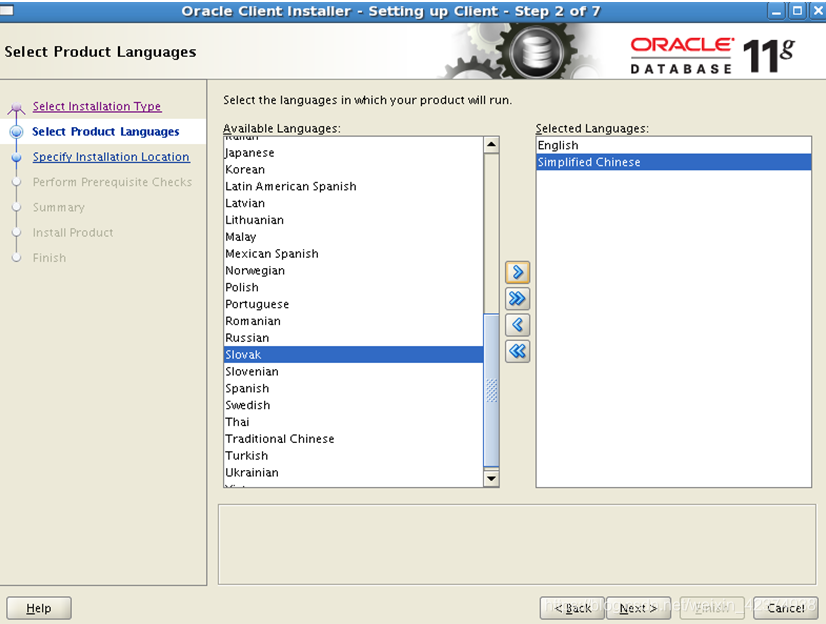
Task: Select Japanese in Available Languages
Action: click(353, 153)
